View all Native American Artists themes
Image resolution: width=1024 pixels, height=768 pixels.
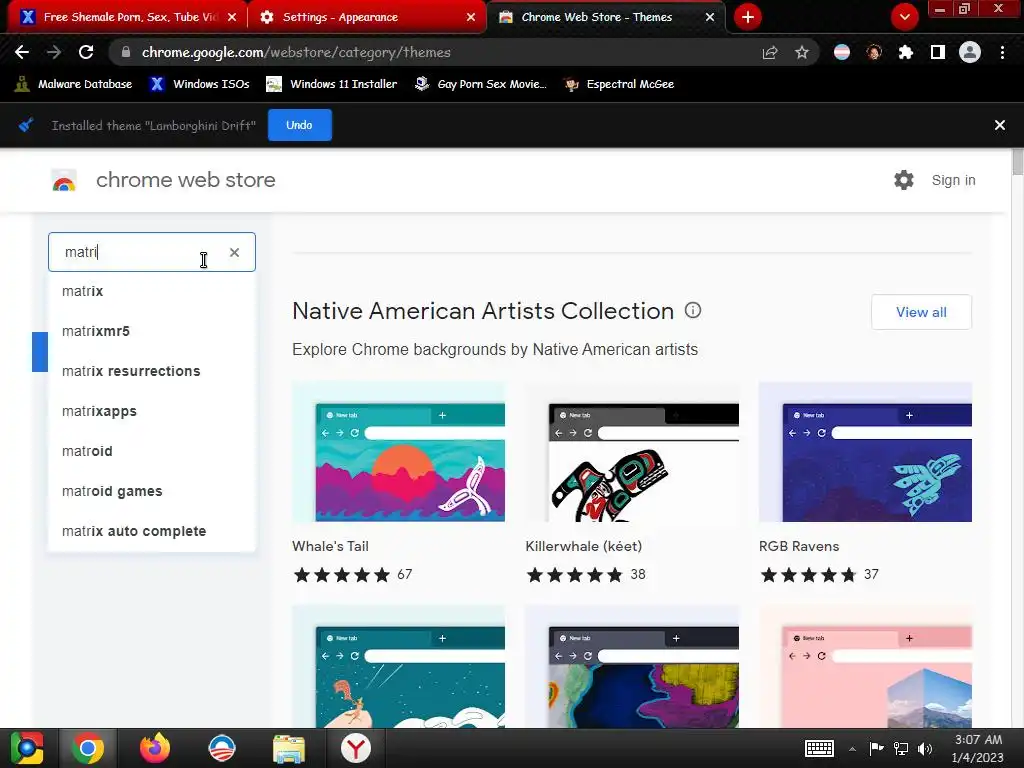[x=921, y=312]
